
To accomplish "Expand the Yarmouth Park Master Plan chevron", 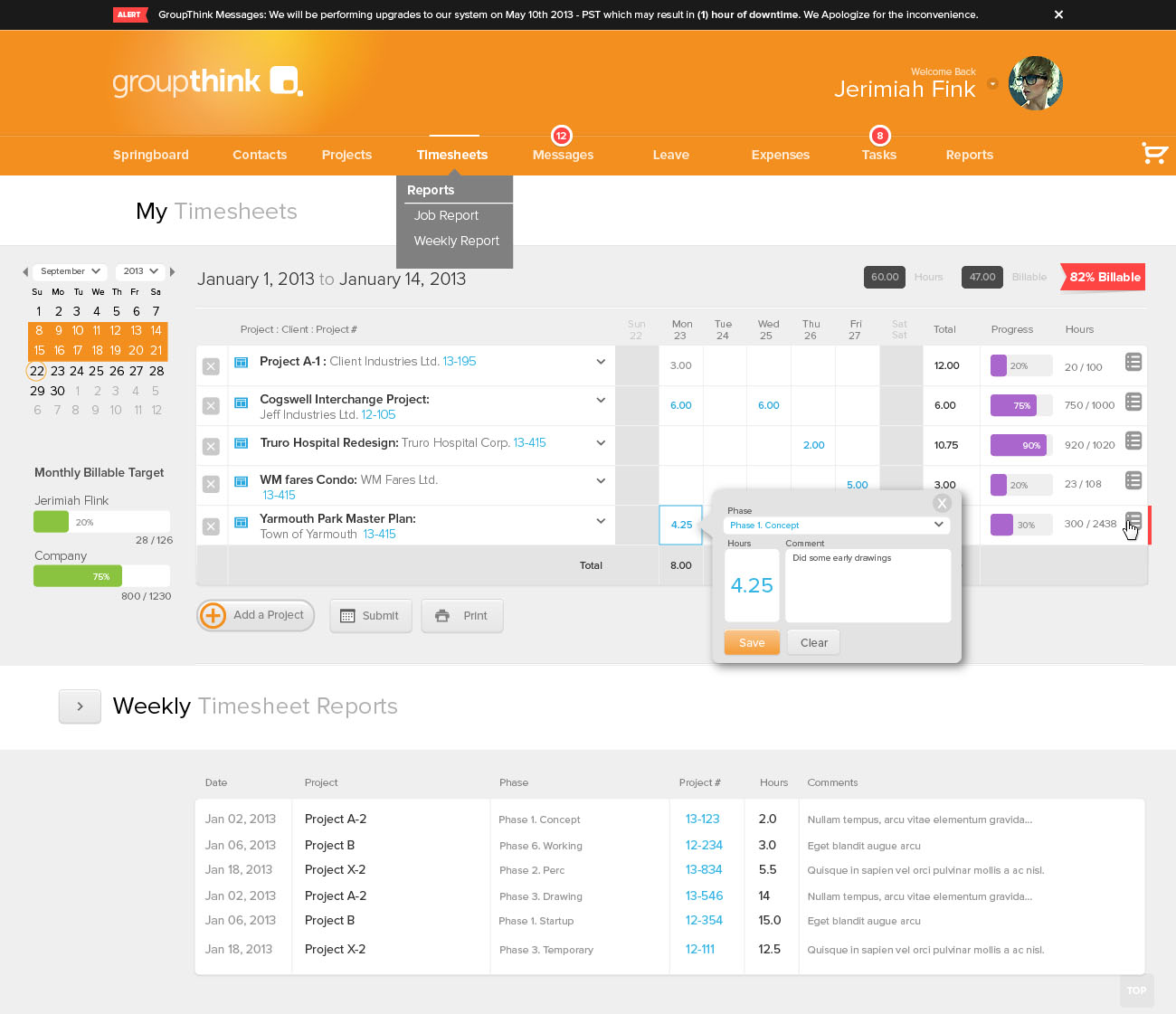I will click(601, 521).
